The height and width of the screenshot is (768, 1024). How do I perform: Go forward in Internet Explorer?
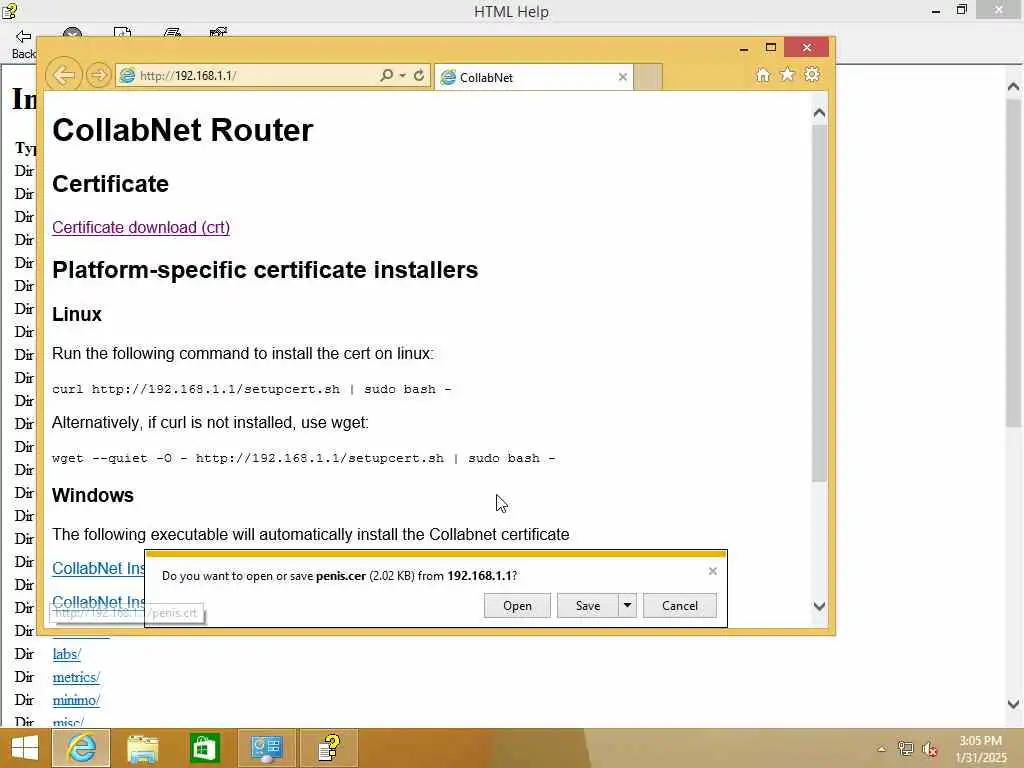[99, 75]
